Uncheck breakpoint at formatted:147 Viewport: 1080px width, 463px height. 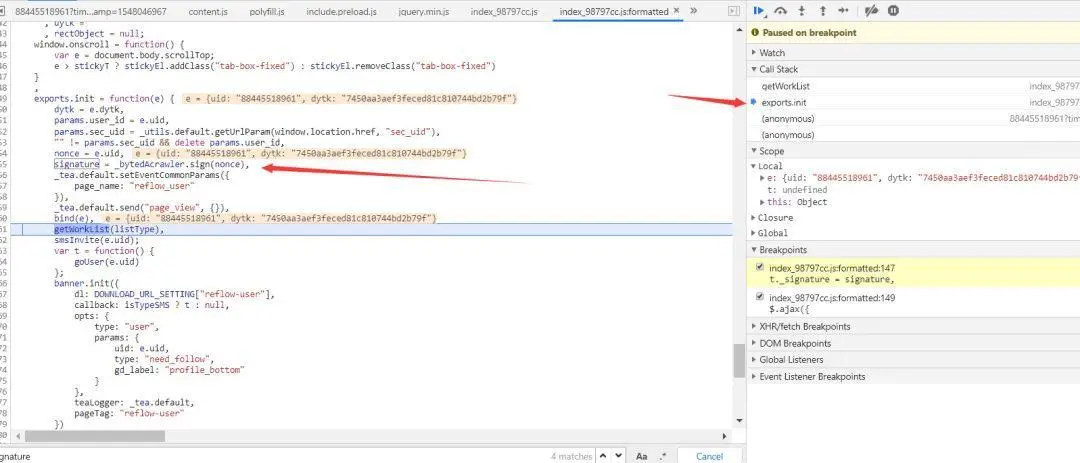[760, 267]
